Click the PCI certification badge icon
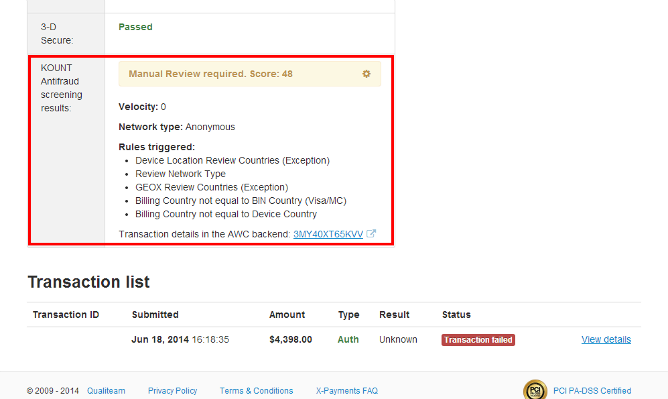This screenshot has width=668, height=399. click(535, 390)
